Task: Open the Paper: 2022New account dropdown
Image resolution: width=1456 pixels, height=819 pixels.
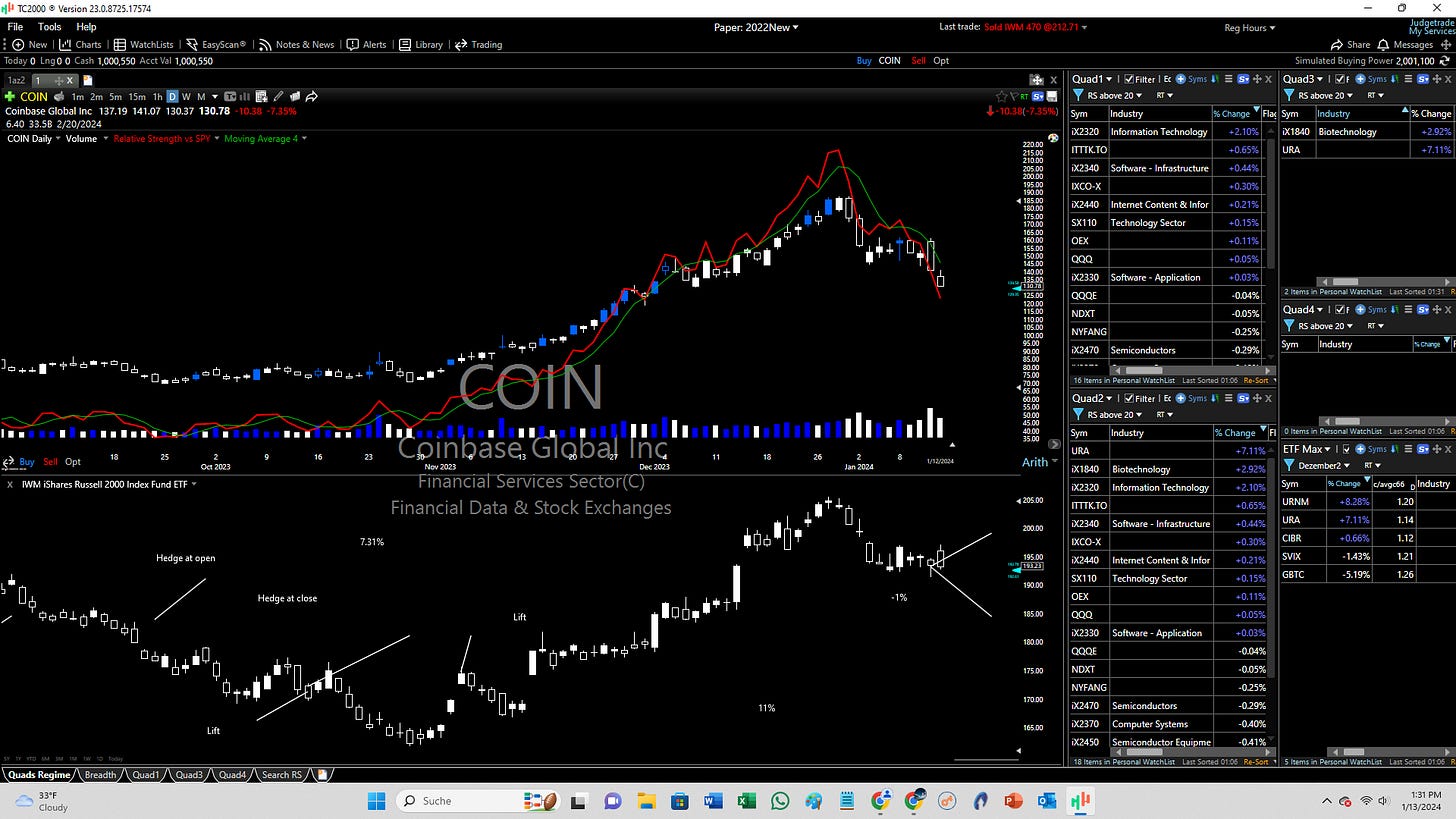Action: (756, 27)
